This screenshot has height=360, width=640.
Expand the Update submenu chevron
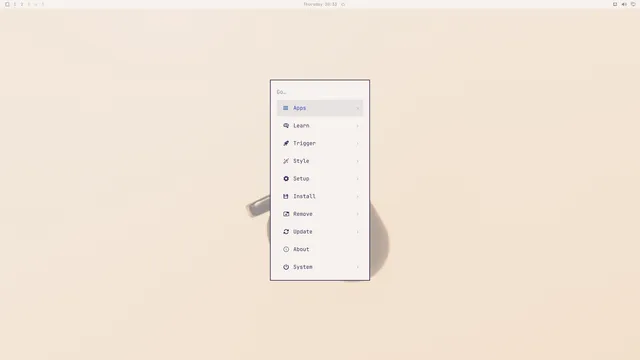click(358, 231)
